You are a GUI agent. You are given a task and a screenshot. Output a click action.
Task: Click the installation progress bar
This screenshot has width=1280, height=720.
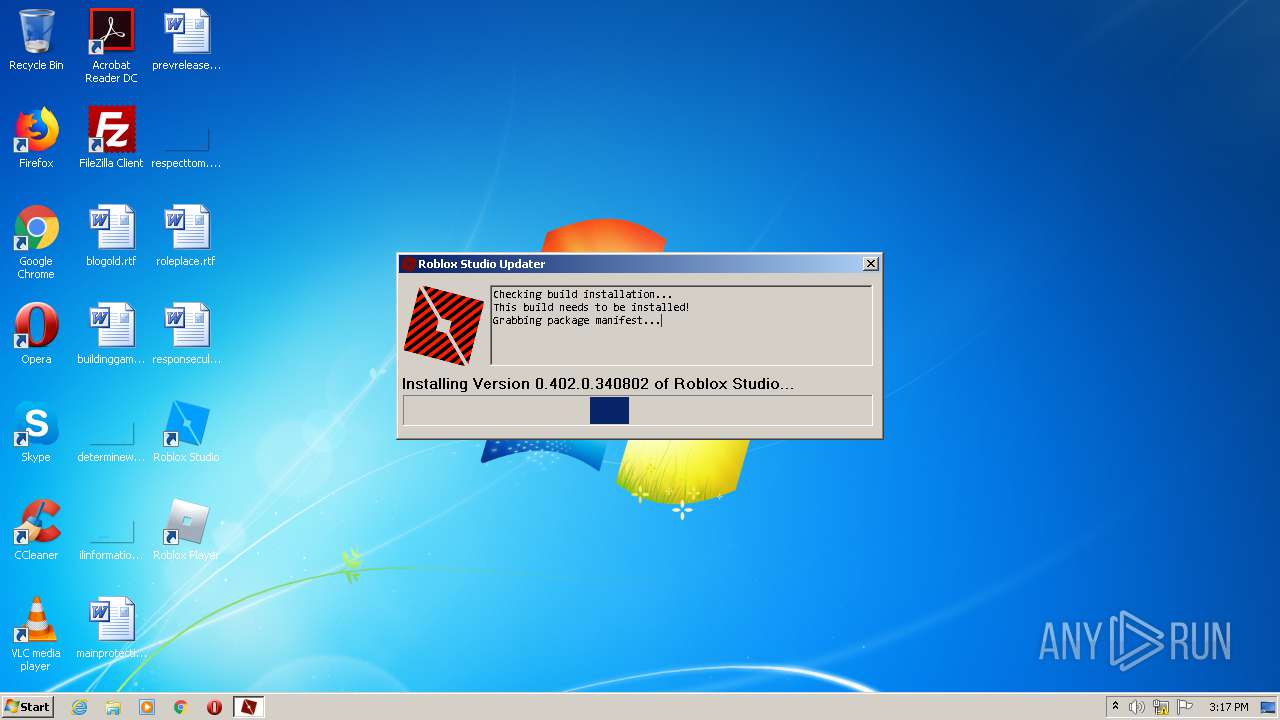(x=638, y=410)
